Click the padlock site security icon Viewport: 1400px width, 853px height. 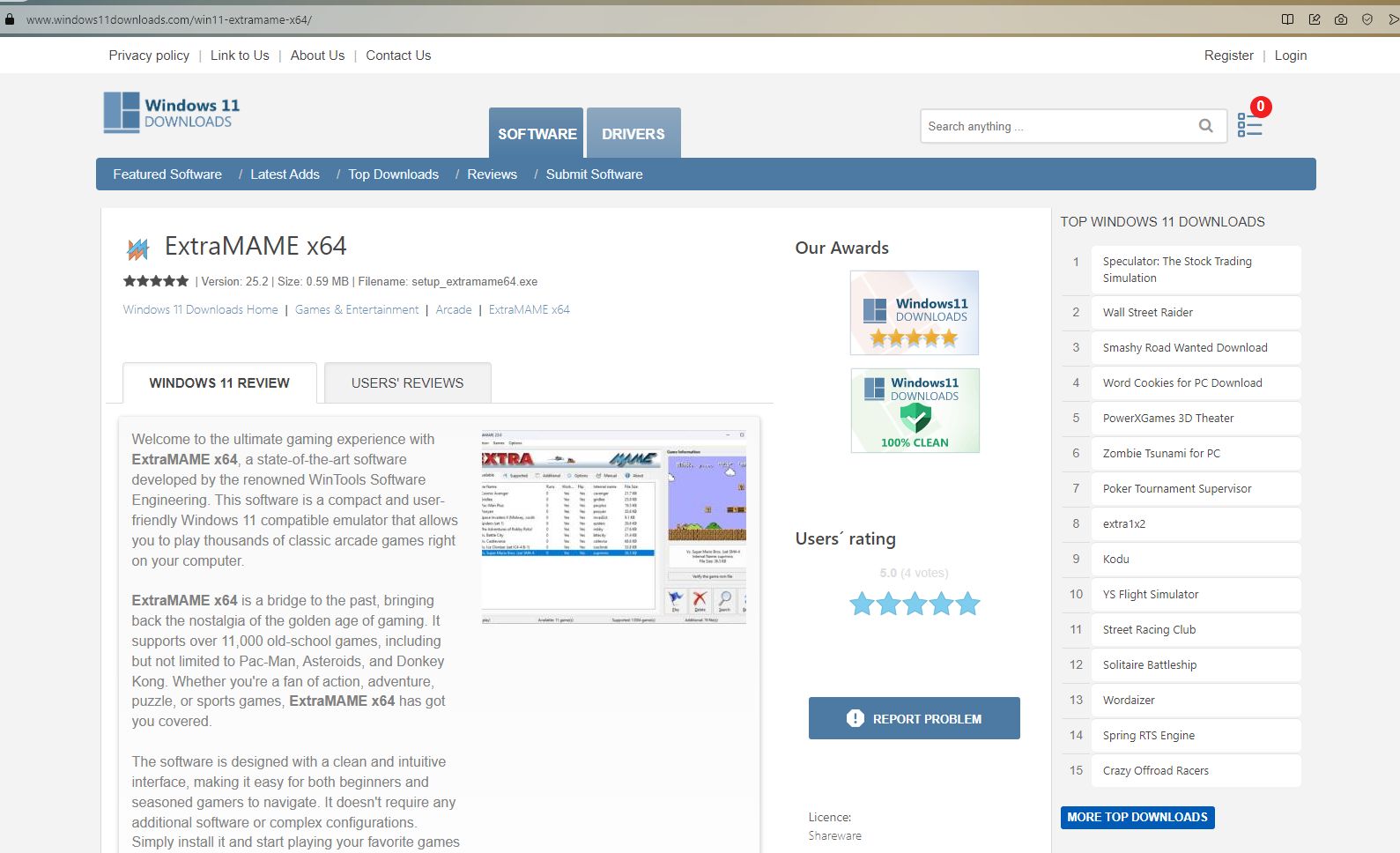tap(10, 19)
